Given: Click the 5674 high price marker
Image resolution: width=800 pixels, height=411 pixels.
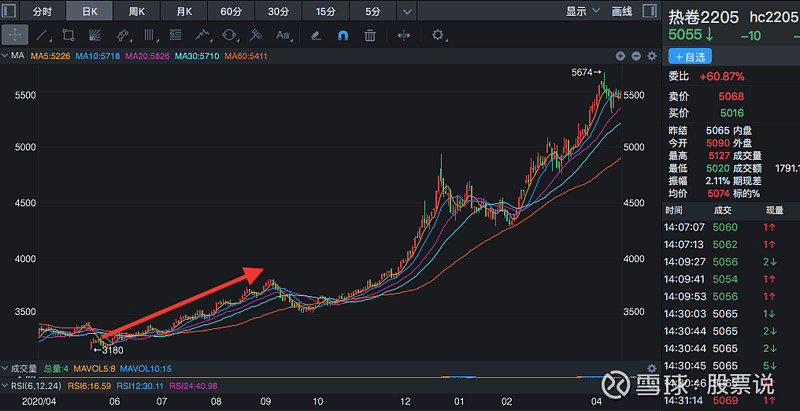Looking at the screenshot, I should click(587, 73).
